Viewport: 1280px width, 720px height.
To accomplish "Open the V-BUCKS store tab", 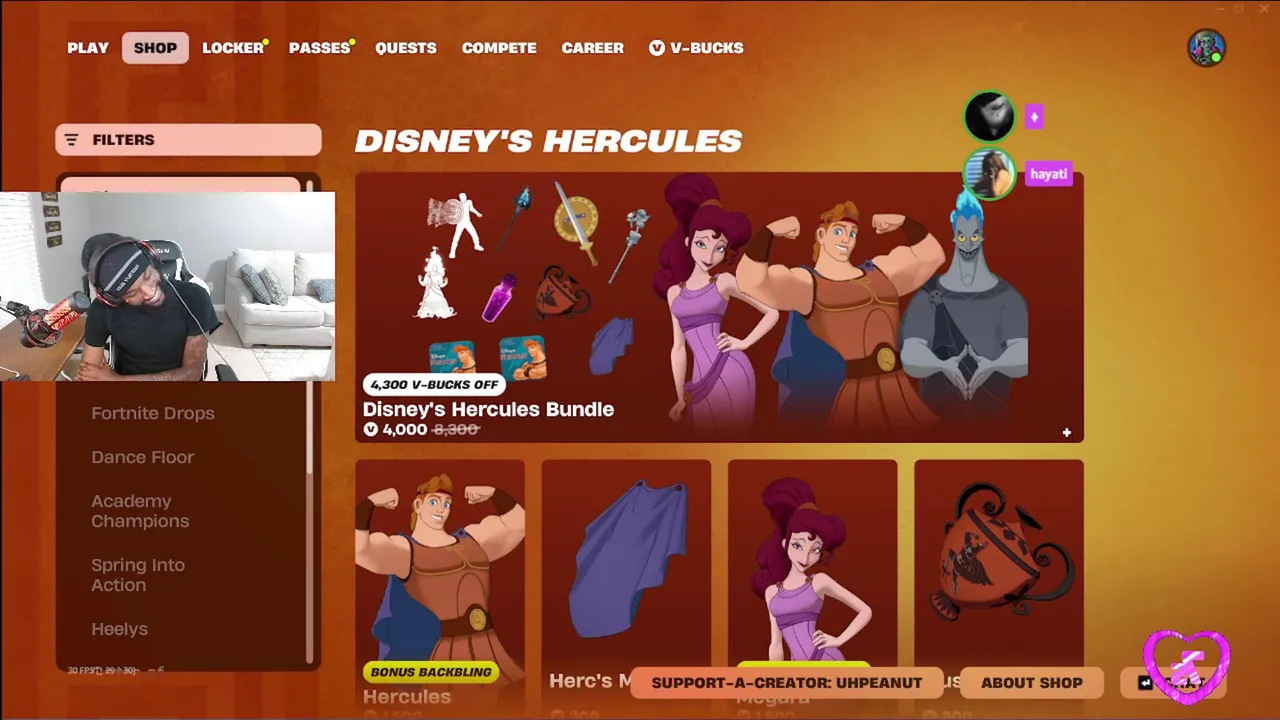I will pyautogui.click(x=696, y=48).
